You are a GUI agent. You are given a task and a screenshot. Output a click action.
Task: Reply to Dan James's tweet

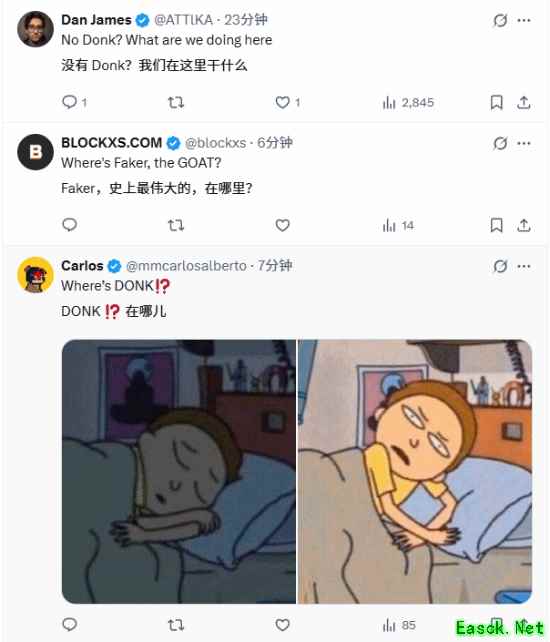point(69,102)
